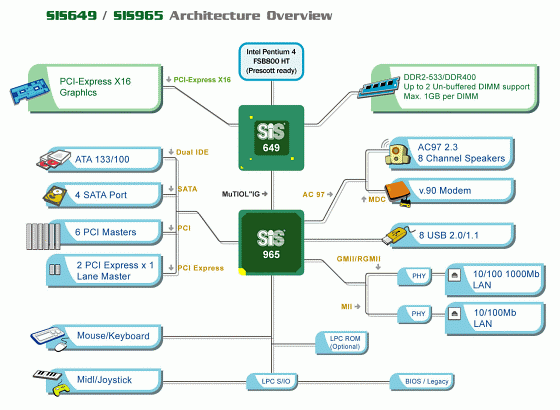The width and height of the screenshot is (560, 410).
Task: Click the Midi/Joystick text
Action: tap(104, 380)
